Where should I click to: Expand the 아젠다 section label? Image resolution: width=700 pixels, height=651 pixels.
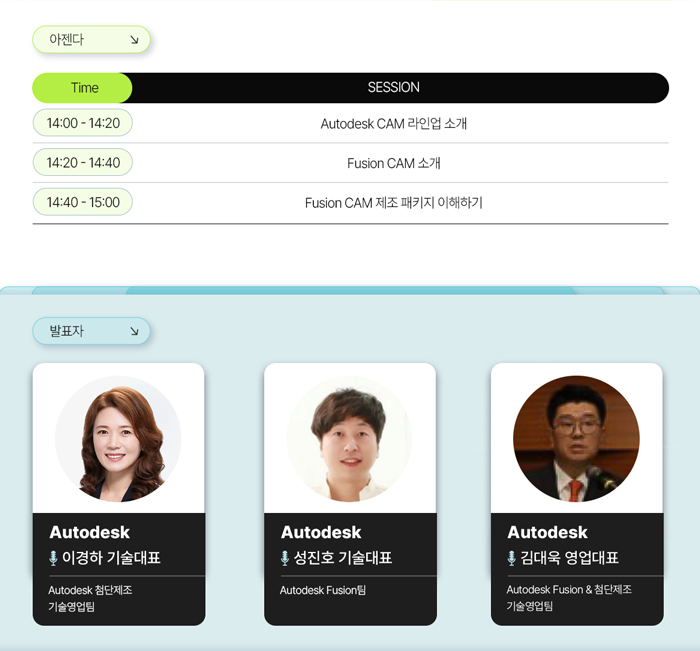pyautogui.click(x=92, y=40)
